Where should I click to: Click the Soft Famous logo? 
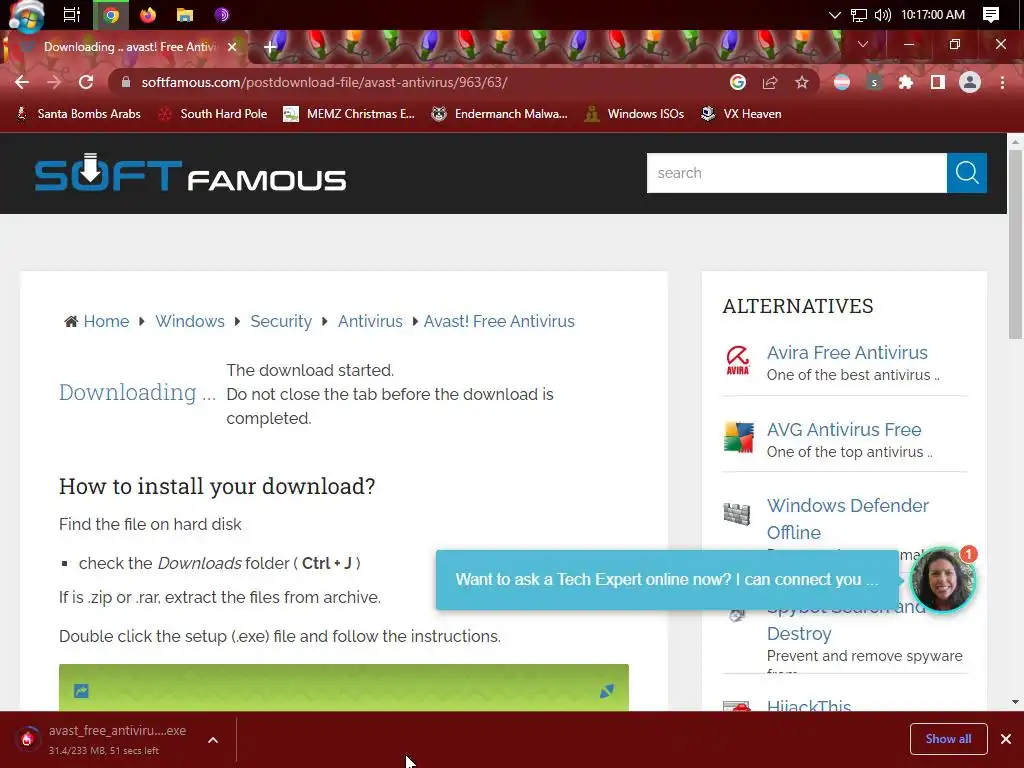pyautogui.click(x=190, y=172)
